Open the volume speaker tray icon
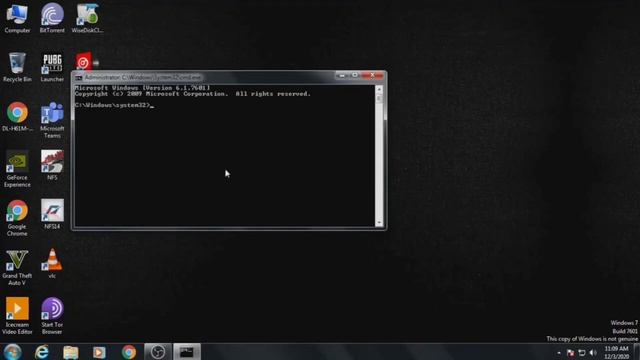This screenshot has width=640, height=360. point(593,353)
